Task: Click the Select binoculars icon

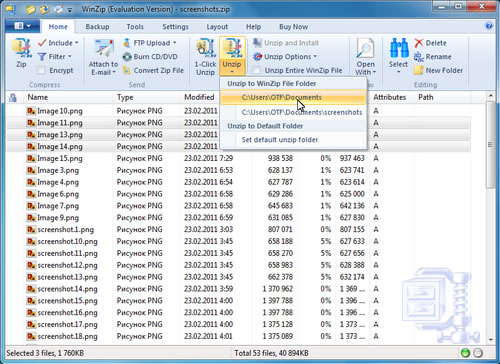Action: pyautogui.click(x=399, y=49)
